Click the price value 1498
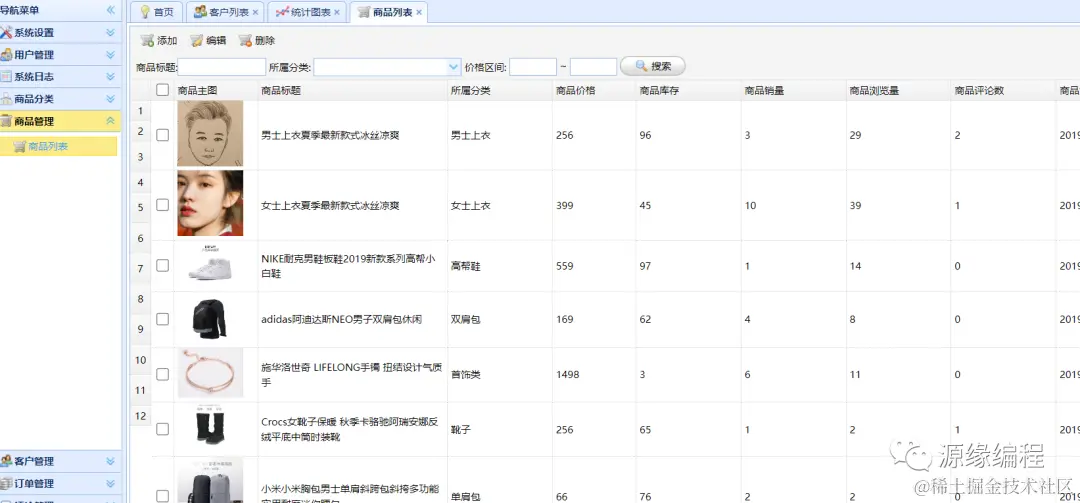Viewport: 1080px width, 503px height. click(568, 375)
